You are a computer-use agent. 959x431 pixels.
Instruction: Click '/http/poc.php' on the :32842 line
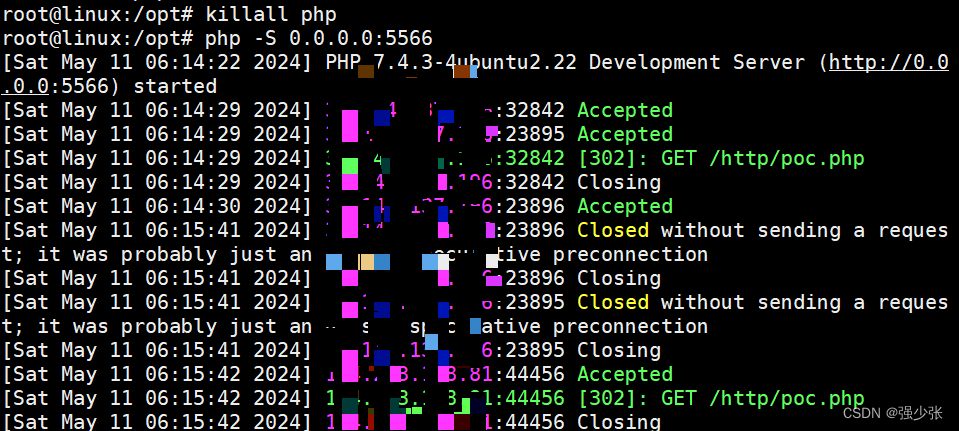pos(787,158)
